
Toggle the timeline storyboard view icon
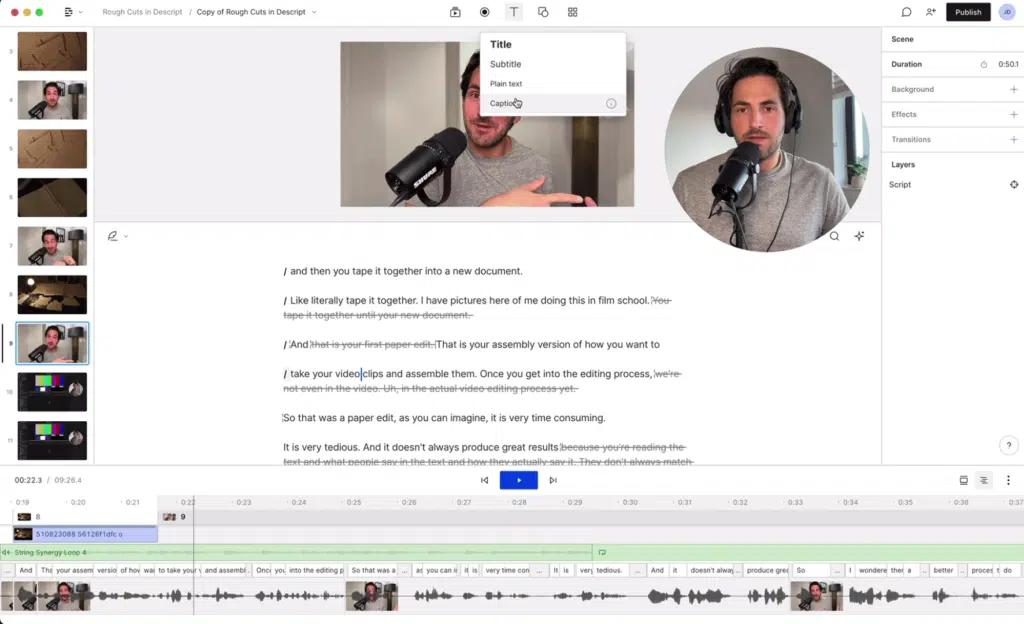click(963, 480)
